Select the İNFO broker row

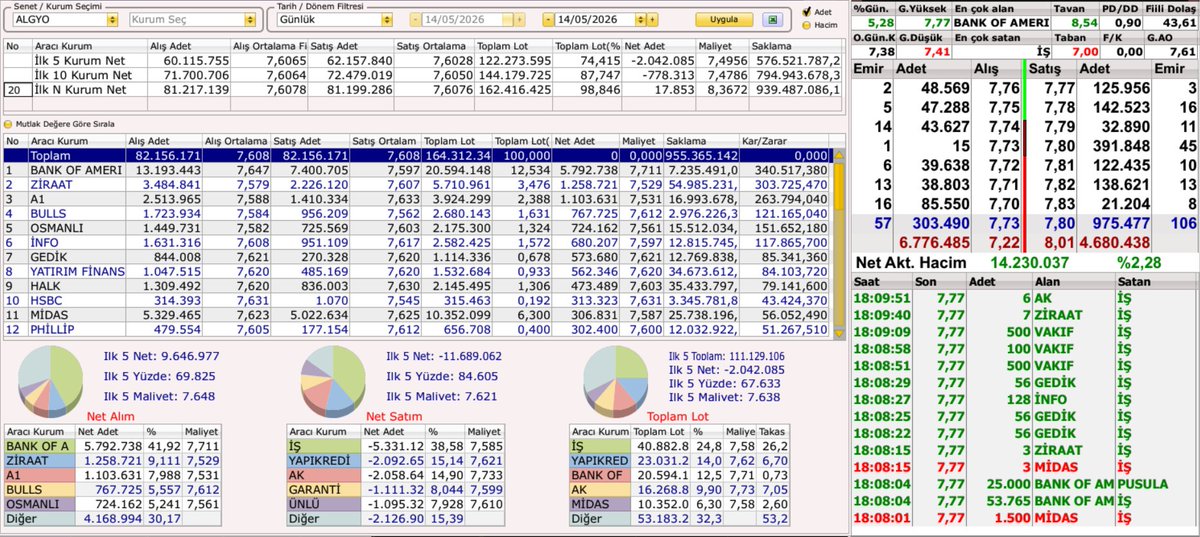[x=417, y=242]
